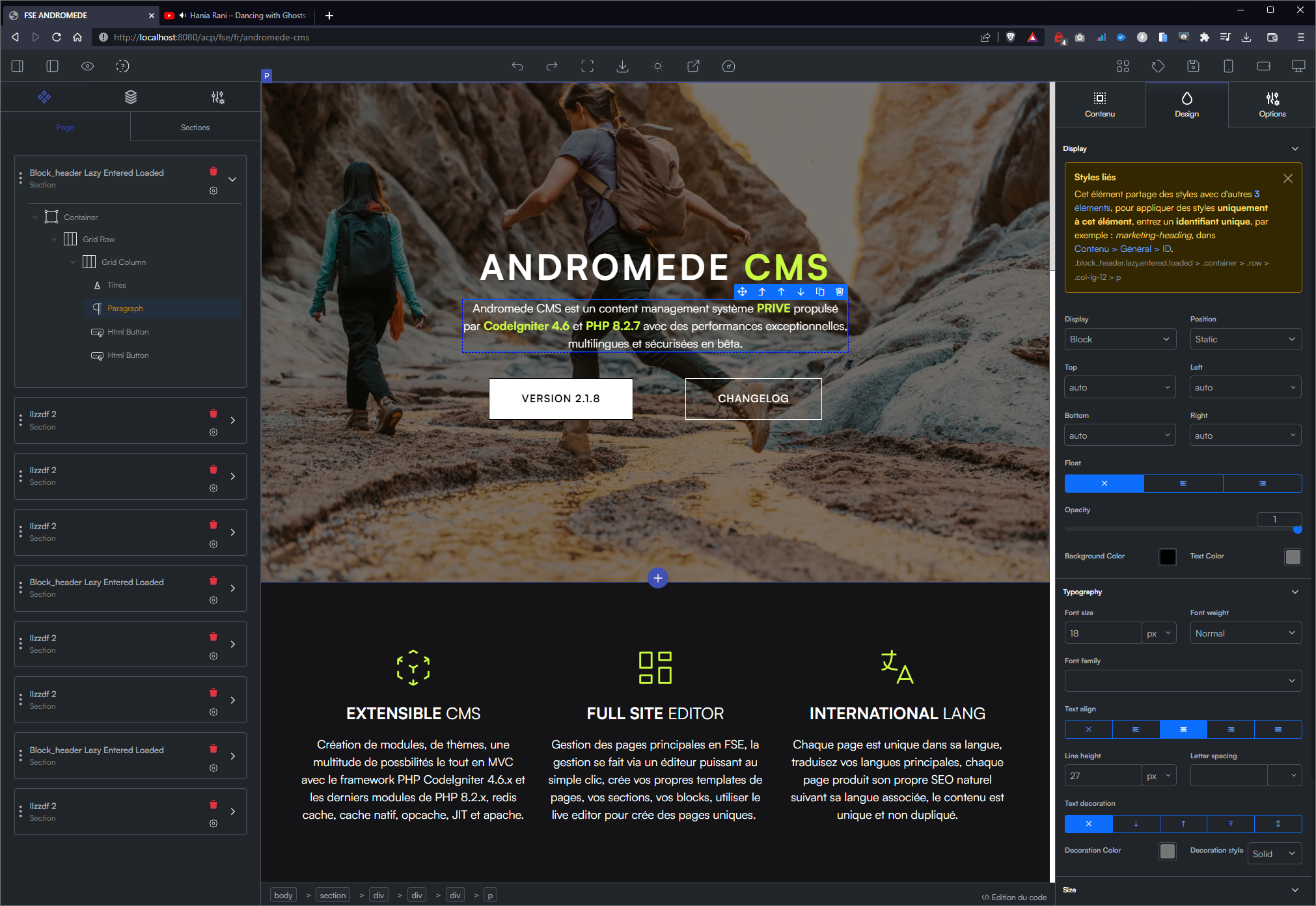
Task: Open gear settings of first Block_header section
Action: [213, 191]
